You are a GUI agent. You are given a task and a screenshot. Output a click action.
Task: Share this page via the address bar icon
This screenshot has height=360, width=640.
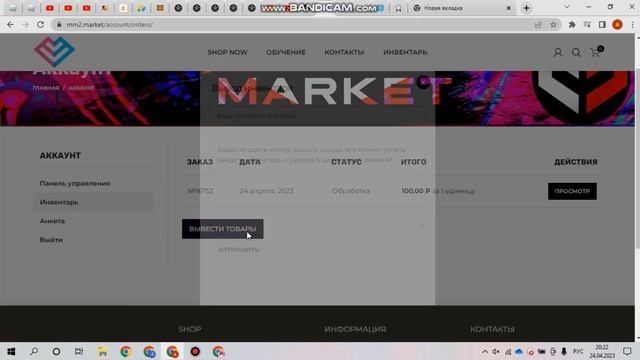point(538,24)
